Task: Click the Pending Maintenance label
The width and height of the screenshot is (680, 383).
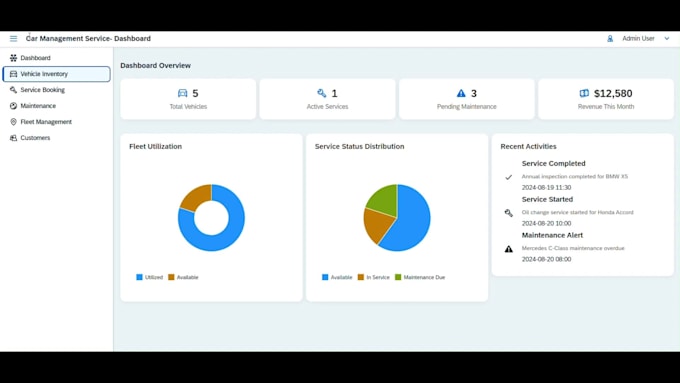Action: pyautogui.click(x=467, y=107)
